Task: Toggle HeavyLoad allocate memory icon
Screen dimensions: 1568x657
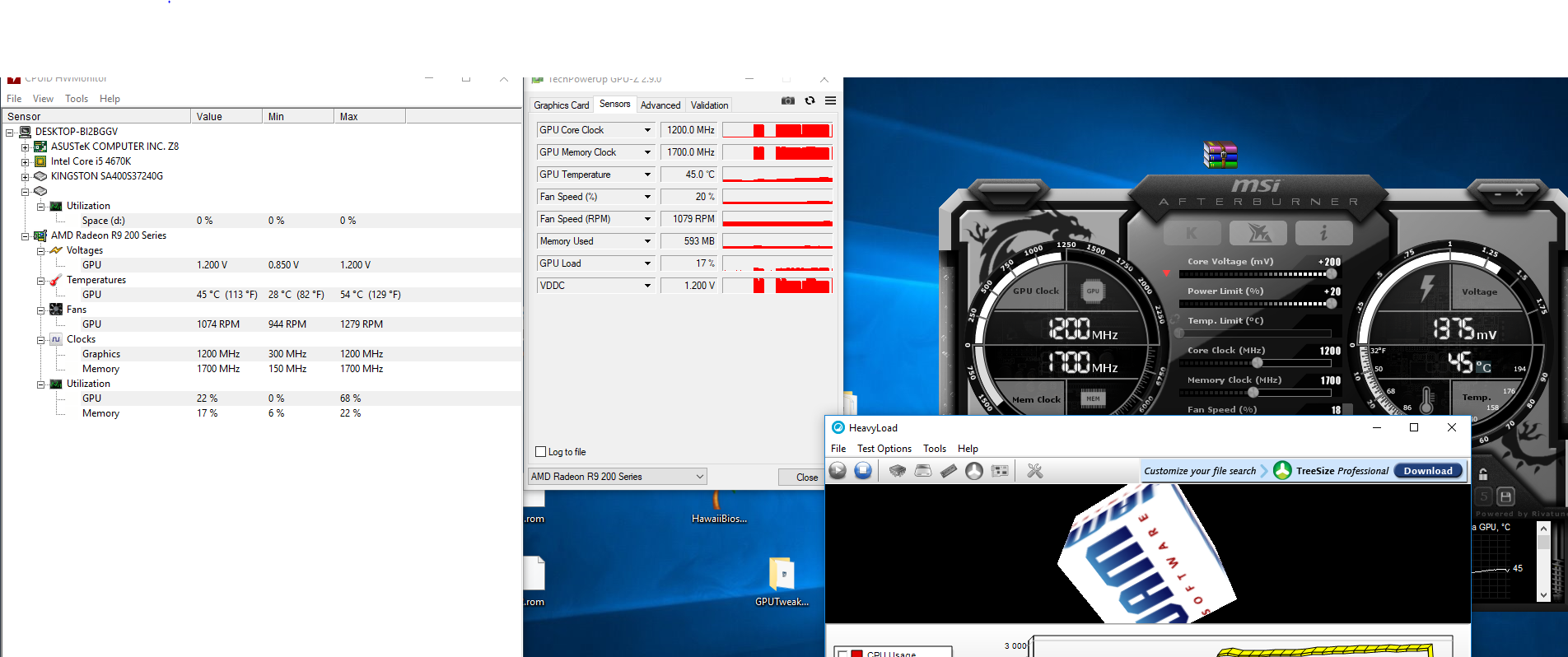Action: tap(949, 470)
